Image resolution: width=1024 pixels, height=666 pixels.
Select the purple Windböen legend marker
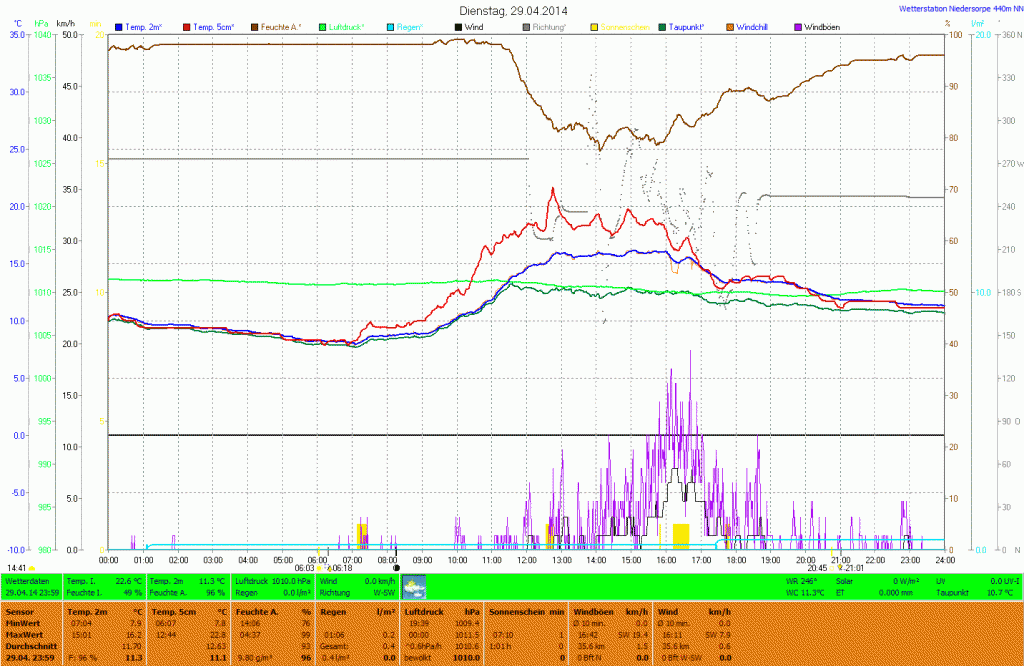coord(798,26)
